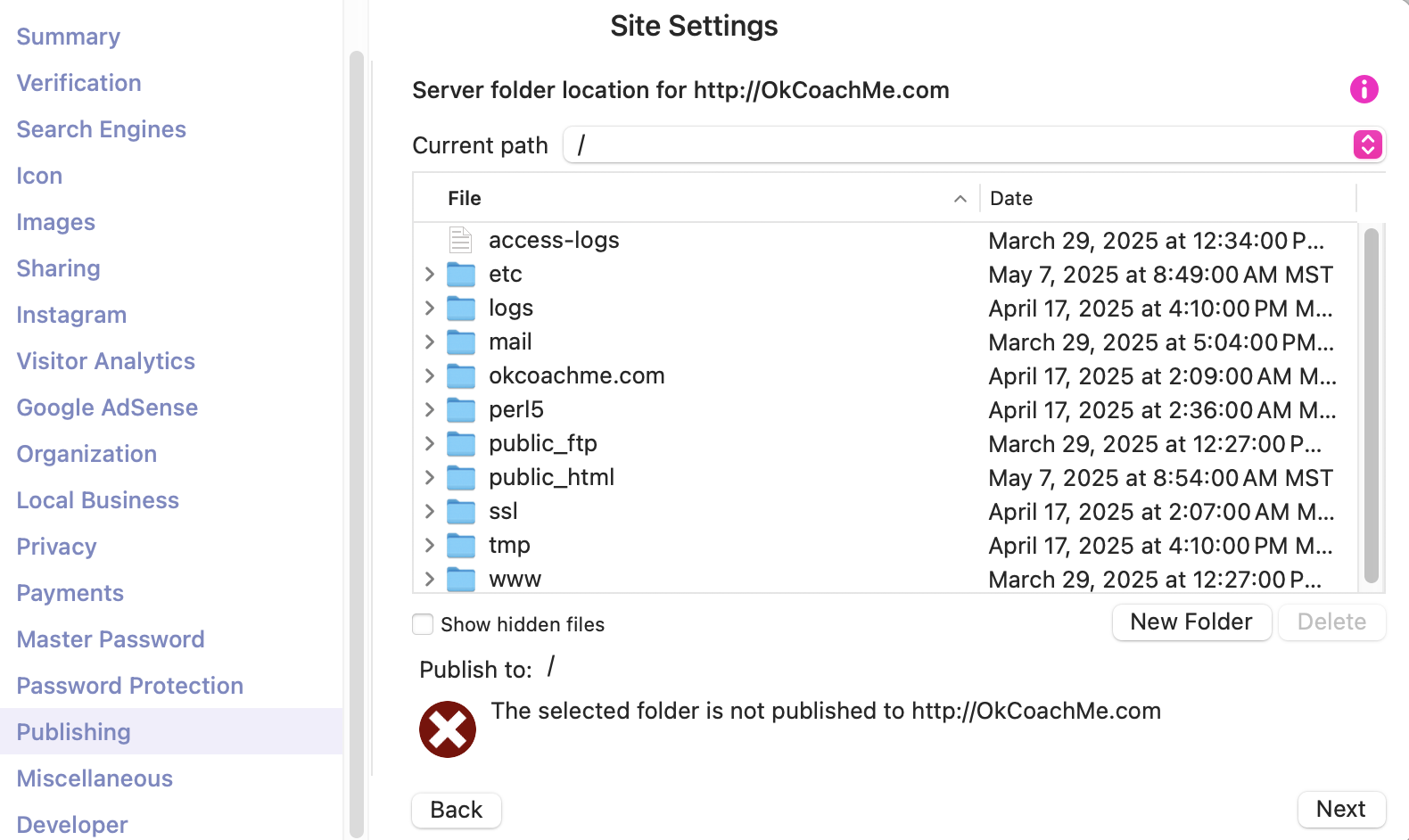This screenshot has width=1409, height=840.
Task: Click the etc folder icon
Action: (461, 275)
